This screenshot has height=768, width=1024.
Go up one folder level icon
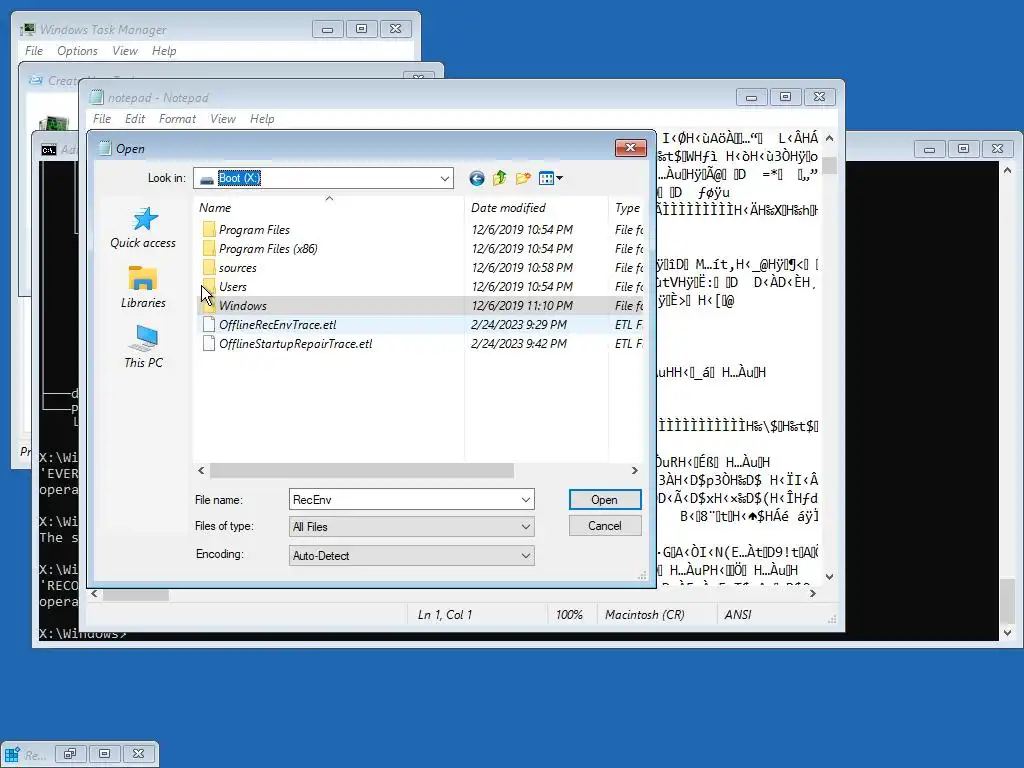tap(500, 178)
